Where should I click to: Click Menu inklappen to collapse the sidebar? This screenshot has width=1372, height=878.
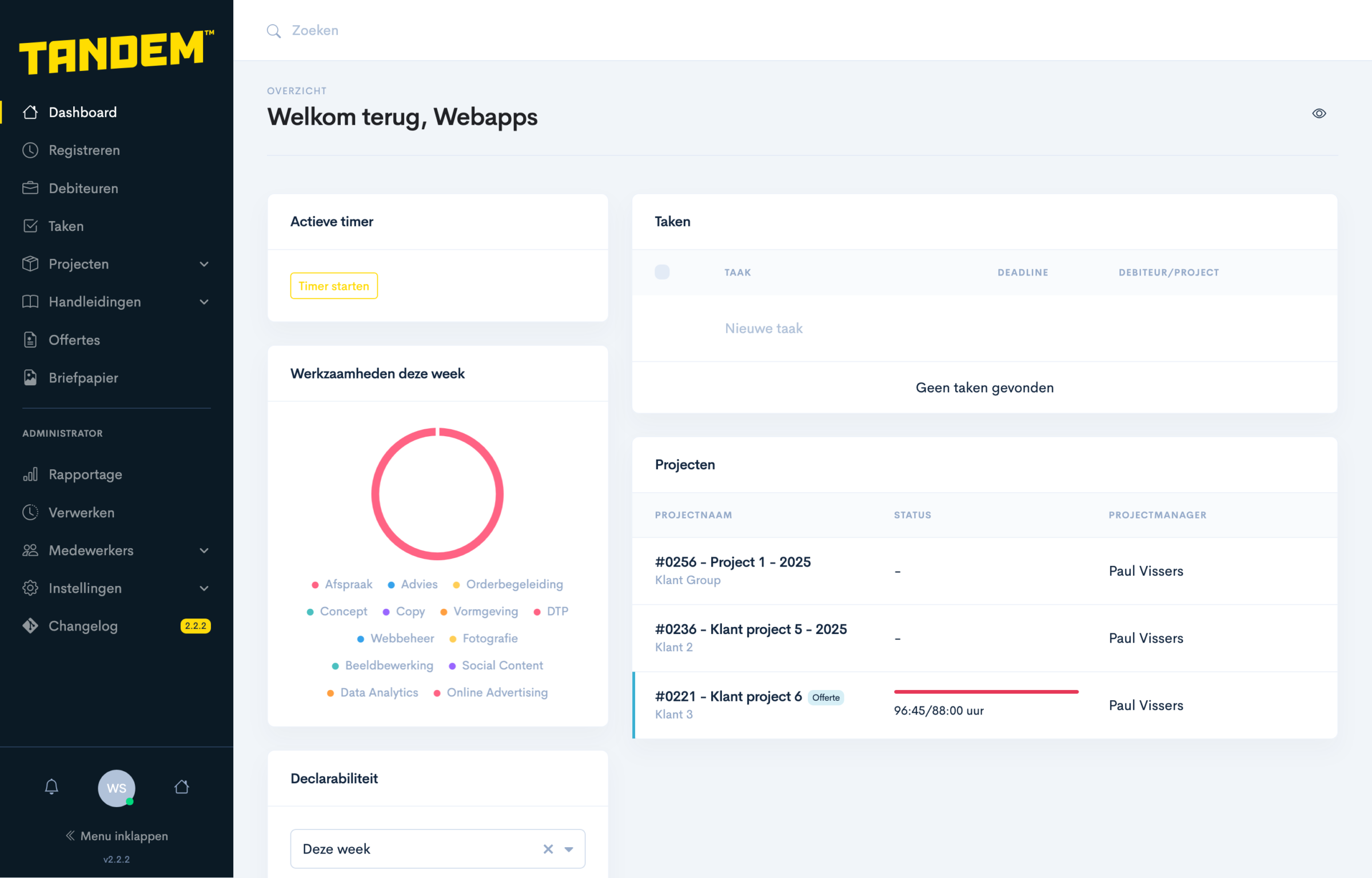click(117, 836)
